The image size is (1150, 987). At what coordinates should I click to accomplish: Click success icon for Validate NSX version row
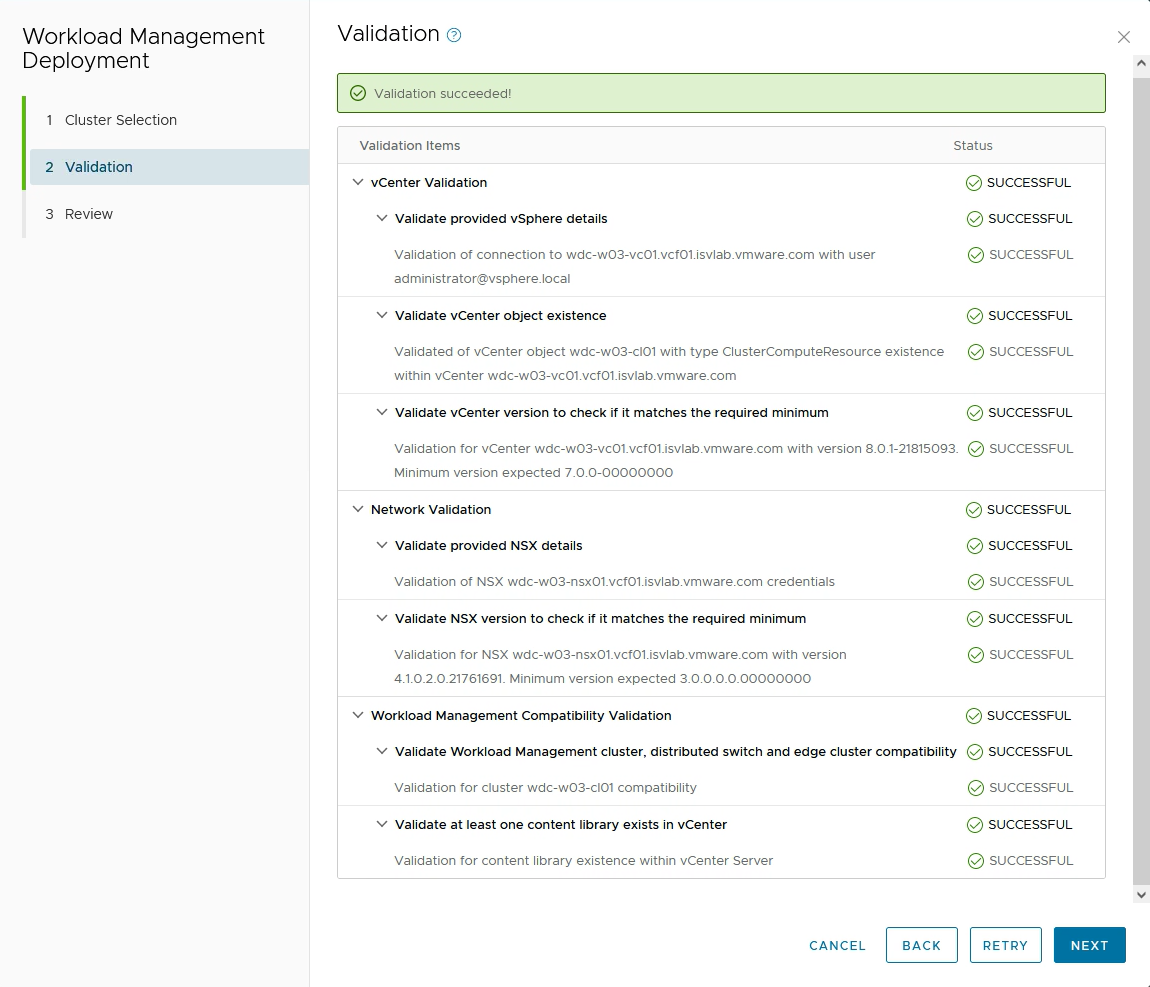coord(975,619)
